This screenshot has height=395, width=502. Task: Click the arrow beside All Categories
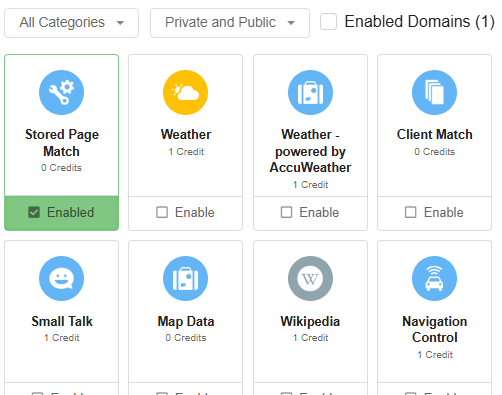pyautogui.click(x=120, y=23)
